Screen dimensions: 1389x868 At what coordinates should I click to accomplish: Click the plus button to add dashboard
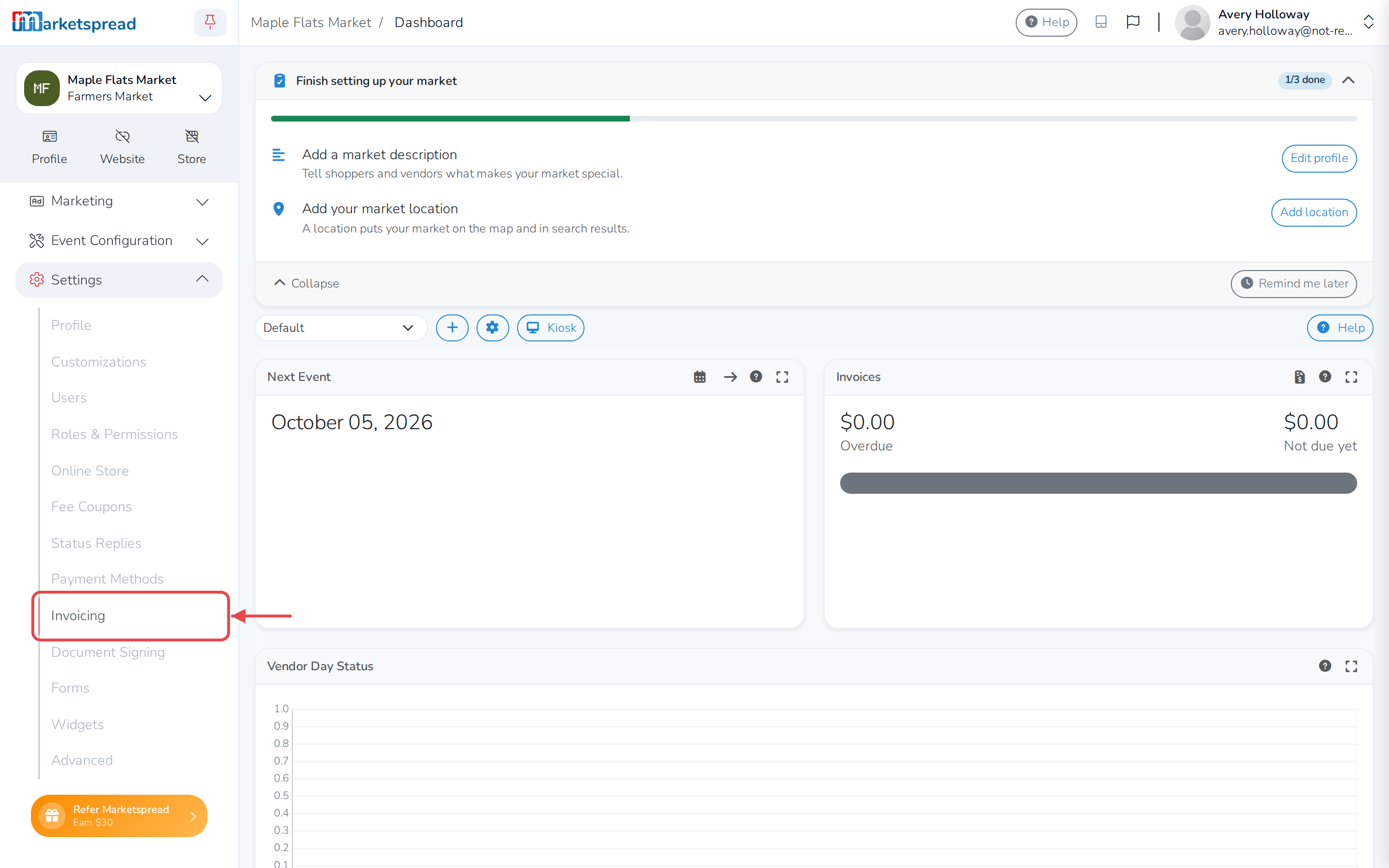(x=452, y=328)
